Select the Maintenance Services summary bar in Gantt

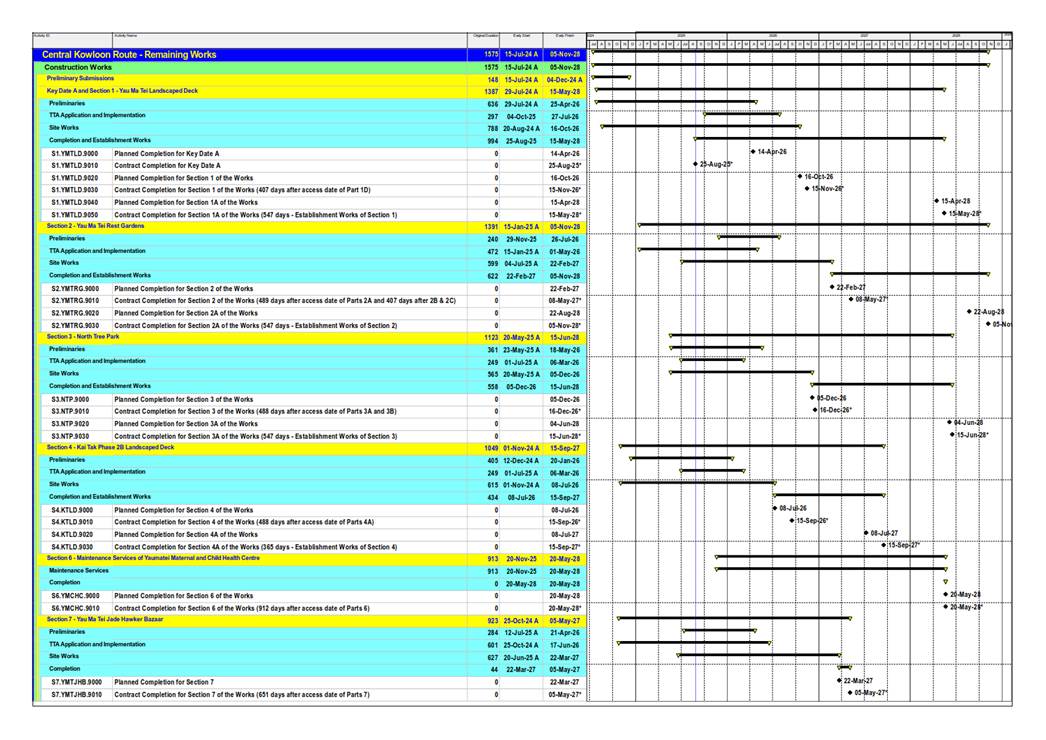830,570
